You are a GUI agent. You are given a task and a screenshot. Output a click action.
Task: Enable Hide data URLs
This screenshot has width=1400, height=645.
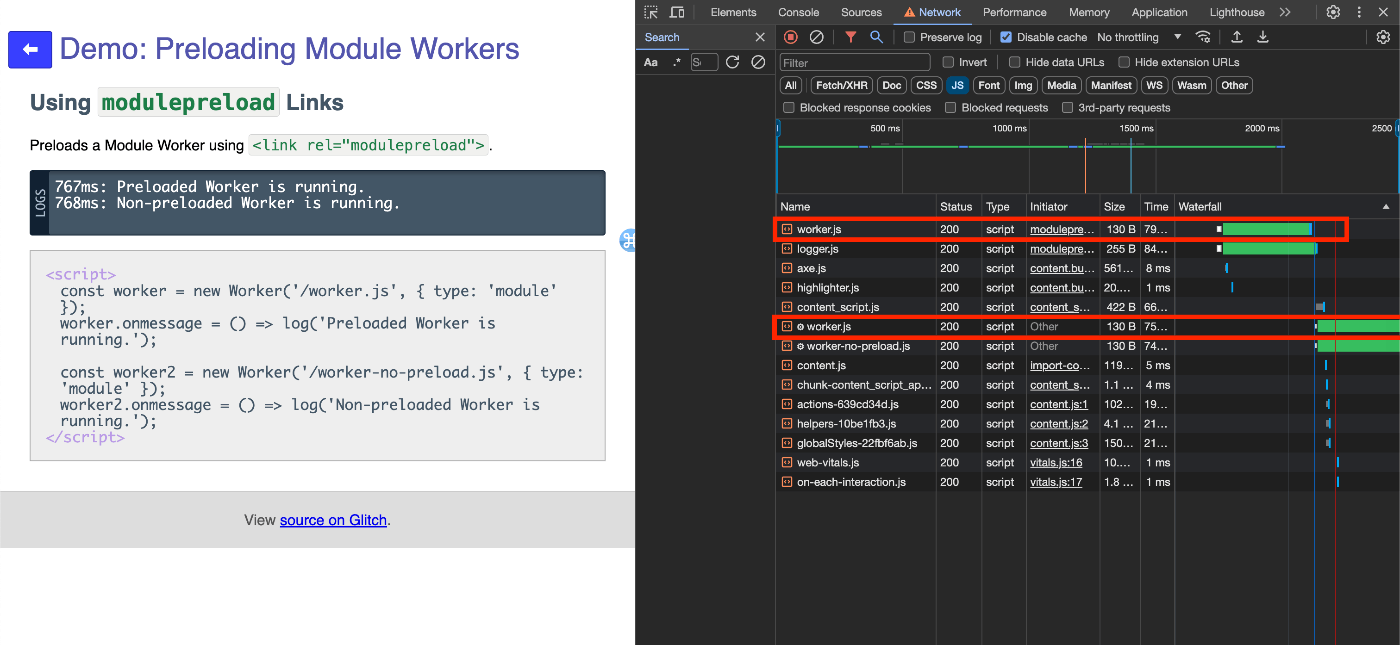click(x=1015, y=62)
